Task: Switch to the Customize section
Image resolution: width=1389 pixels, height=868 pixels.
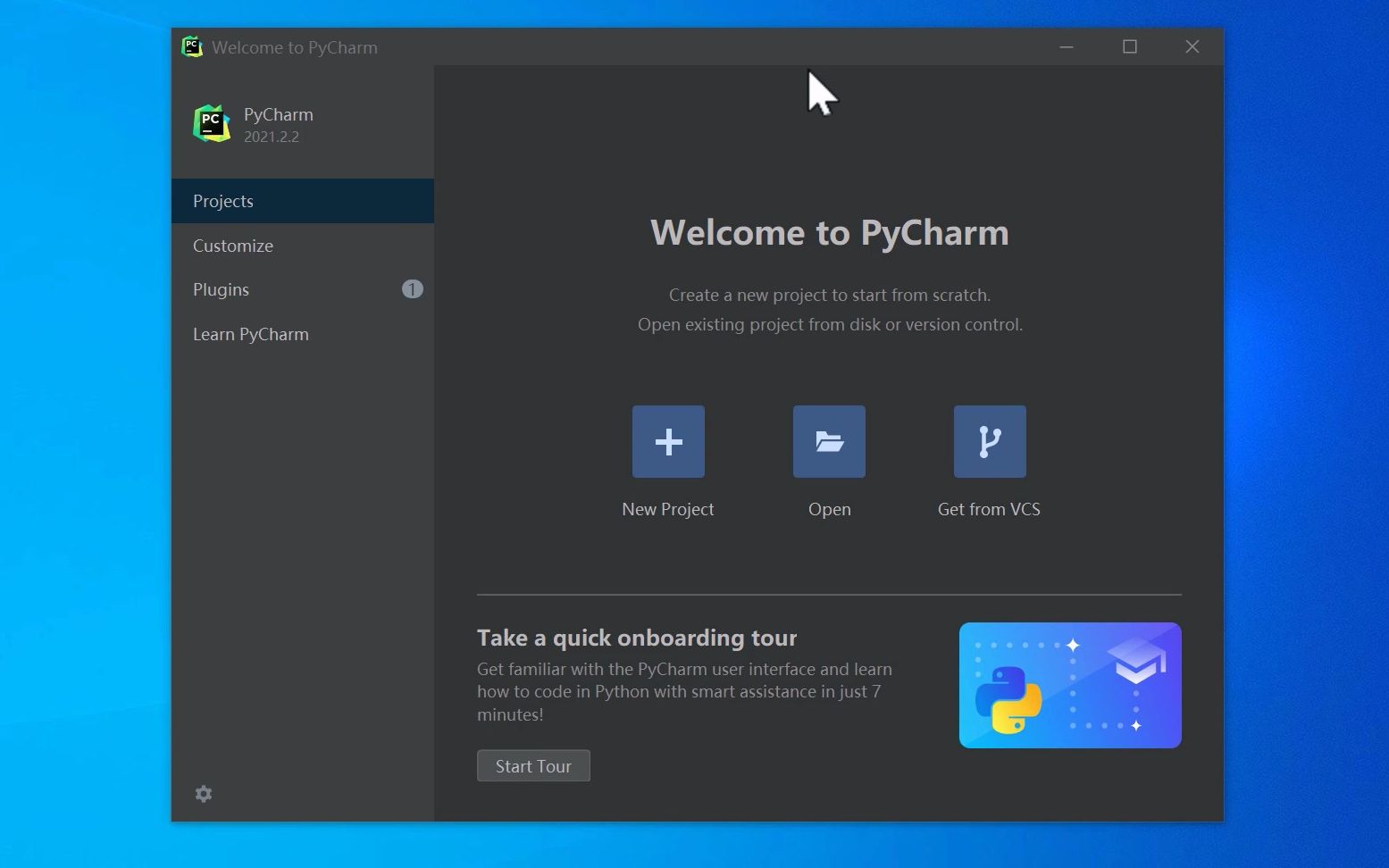Action: pos(233,246)
